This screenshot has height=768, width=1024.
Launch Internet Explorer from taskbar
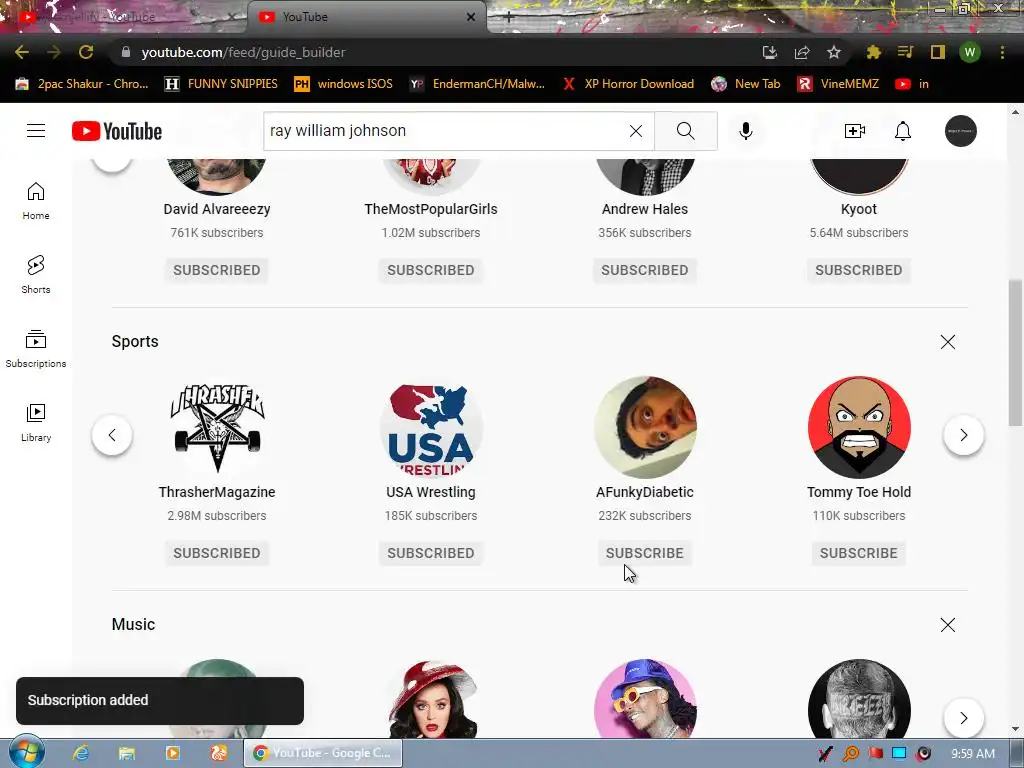[81, 753]
